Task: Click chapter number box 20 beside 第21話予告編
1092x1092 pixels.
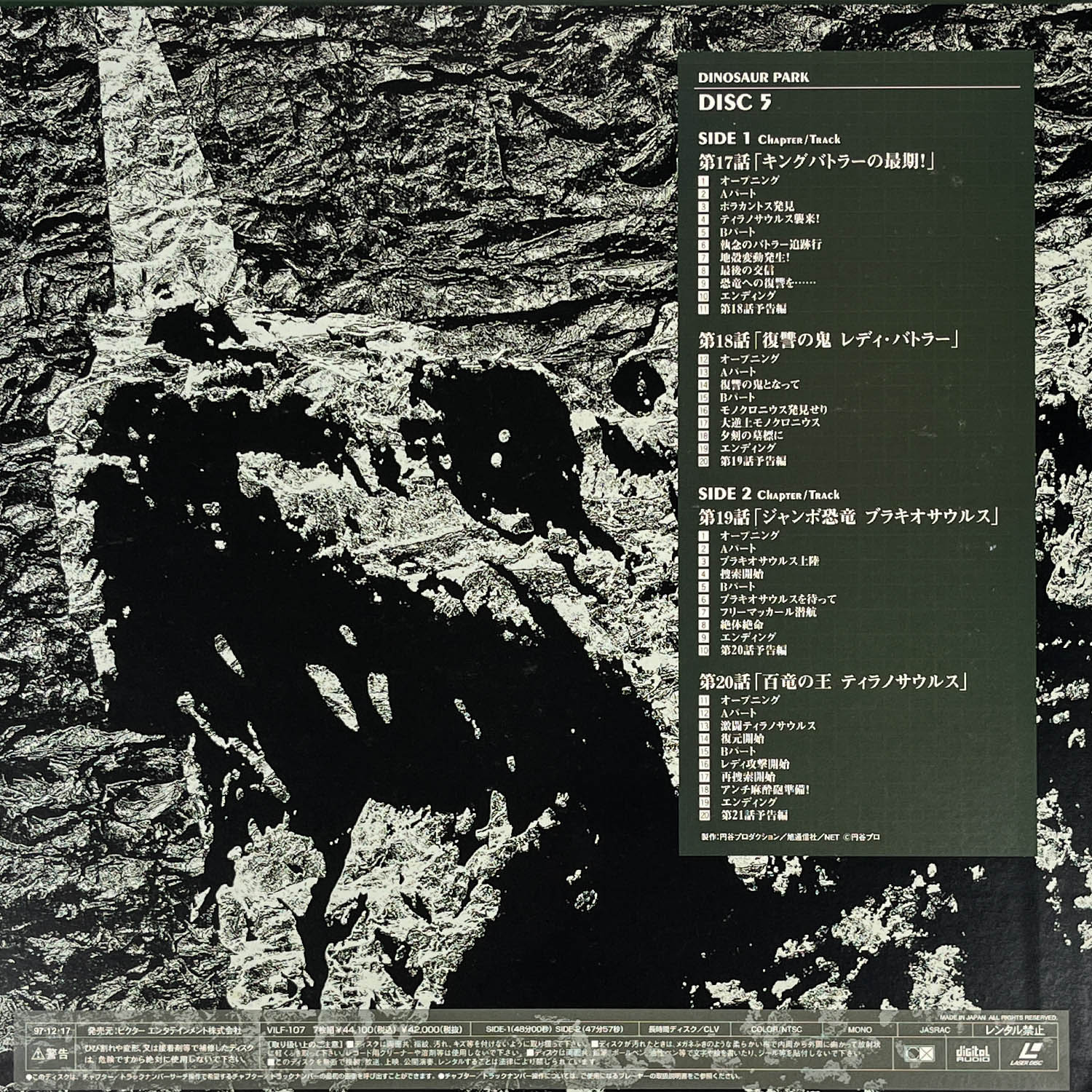Action: point(703,815)
